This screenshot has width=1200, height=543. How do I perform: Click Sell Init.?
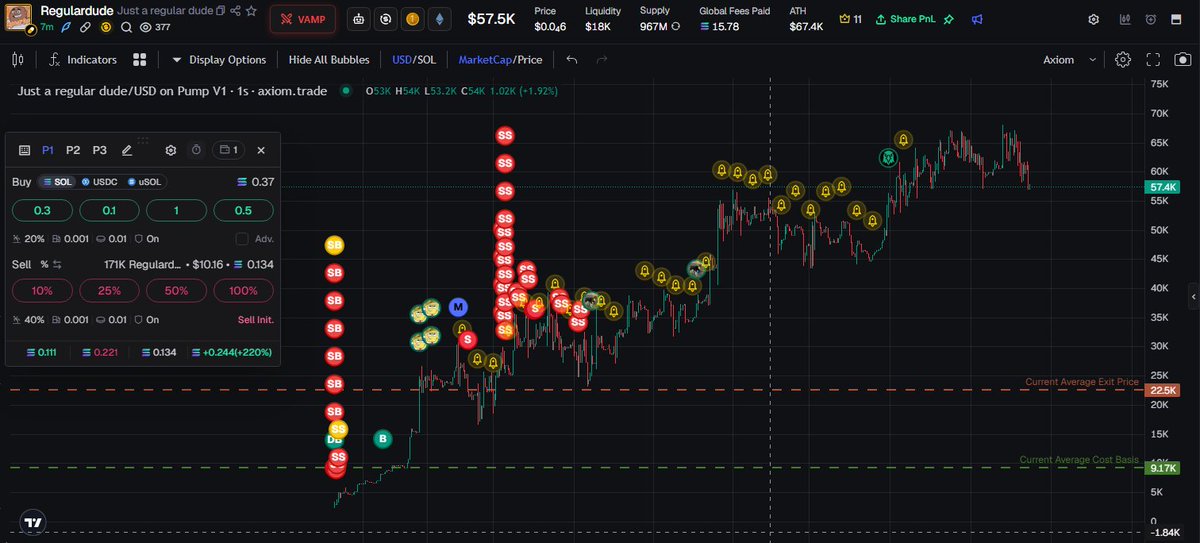(256, 320)
